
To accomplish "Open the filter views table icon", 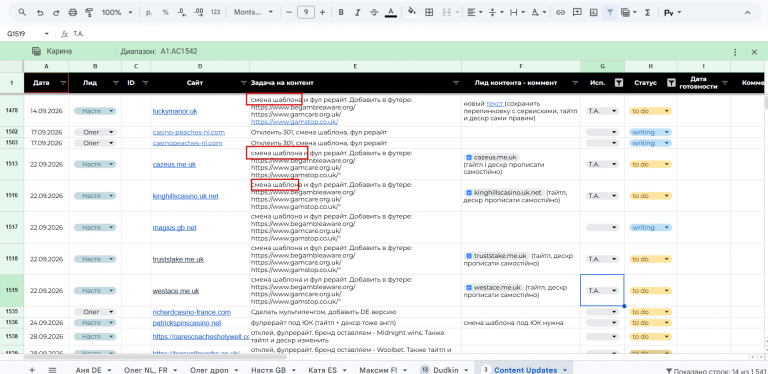I will click(x=625, y=12).
